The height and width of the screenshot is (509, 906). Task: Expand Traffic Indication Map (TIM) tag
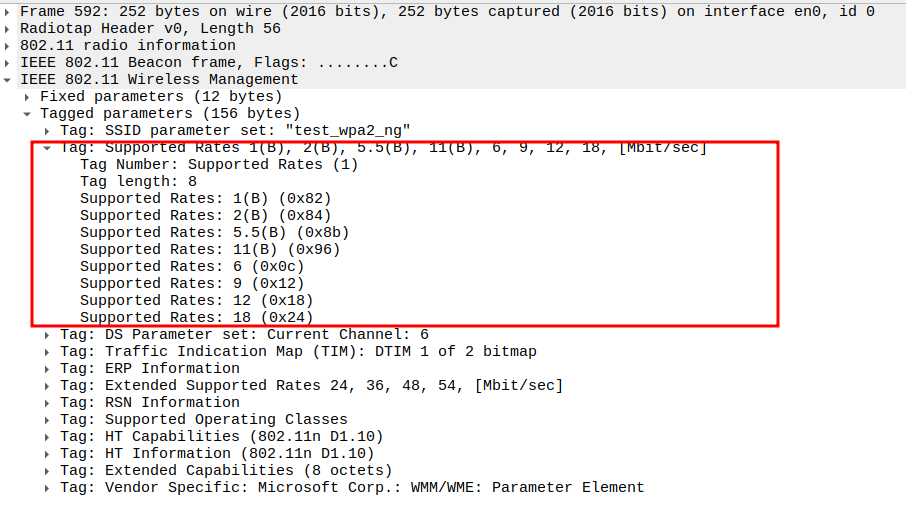48,352
